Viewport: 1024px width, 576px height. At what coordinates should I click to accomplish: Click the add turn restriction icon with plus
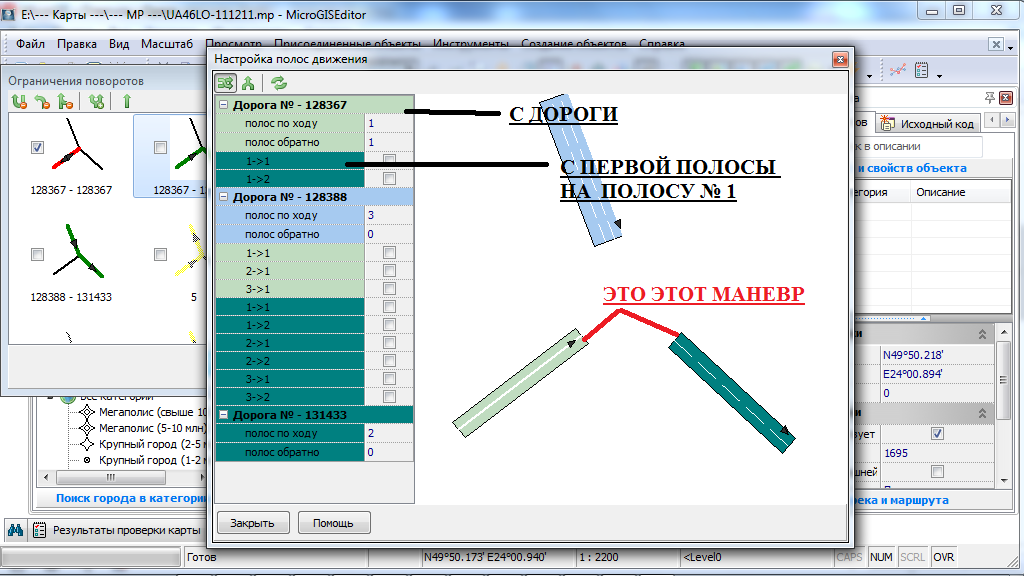(x=96, y=101)
